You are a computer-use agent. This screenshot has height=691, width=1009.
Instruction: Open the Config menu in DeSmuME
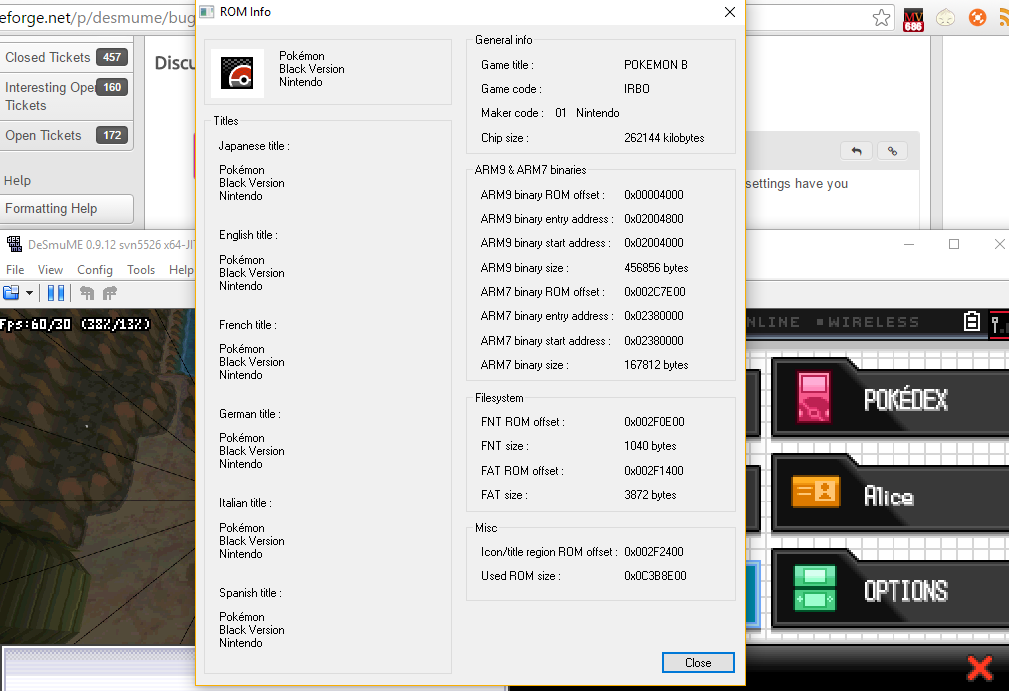pos(94,269)
